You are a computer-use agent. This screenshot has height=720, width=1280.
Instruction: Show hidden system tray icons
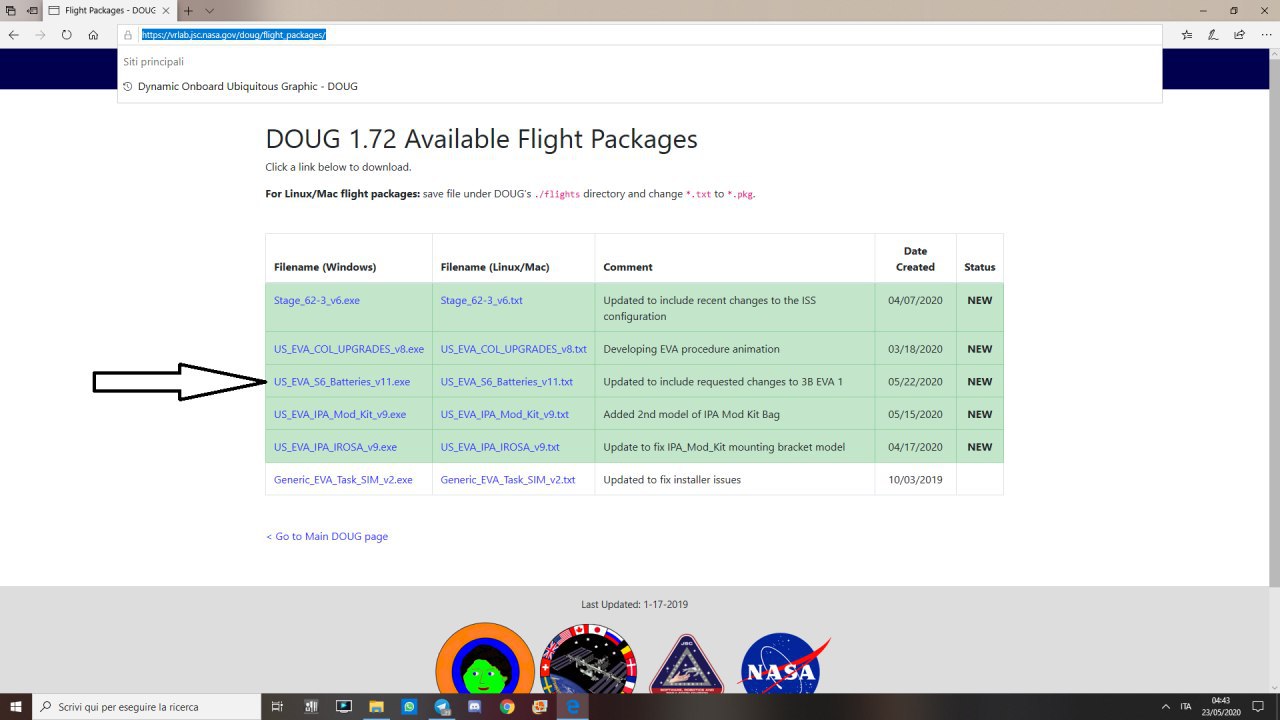[1166, 706]
